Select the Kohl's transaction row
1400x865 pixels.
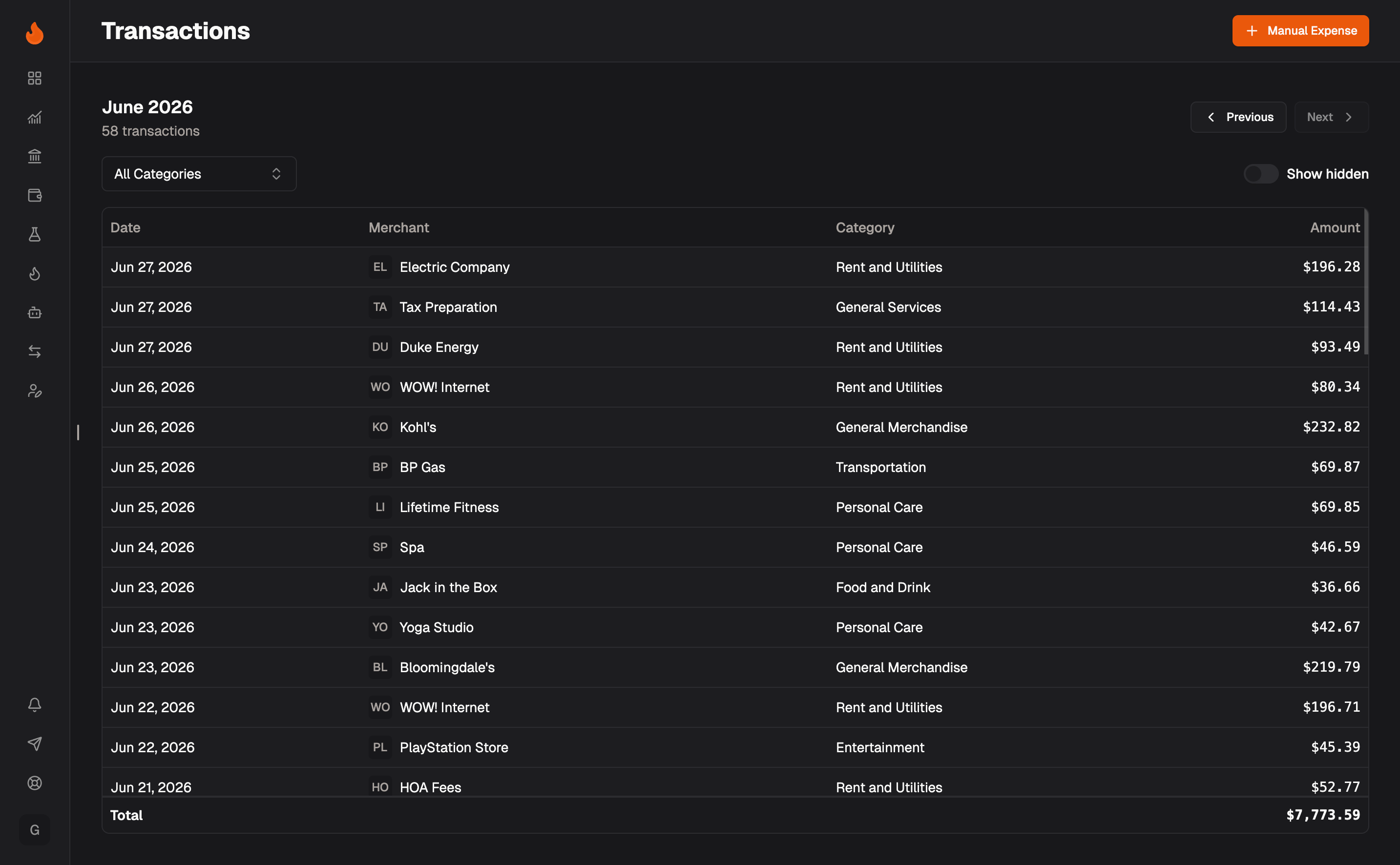click(x=734, y=427)
